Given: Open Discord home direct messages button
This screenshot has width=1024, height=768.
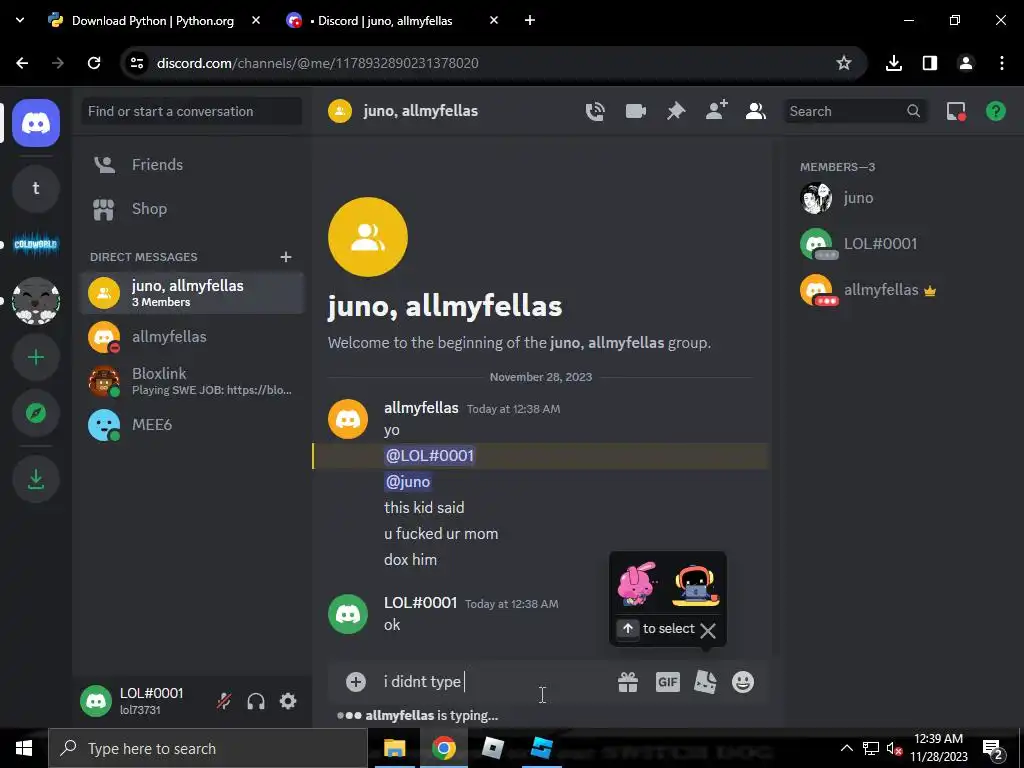Looking at the screenshot, I should tap(36, 123).
